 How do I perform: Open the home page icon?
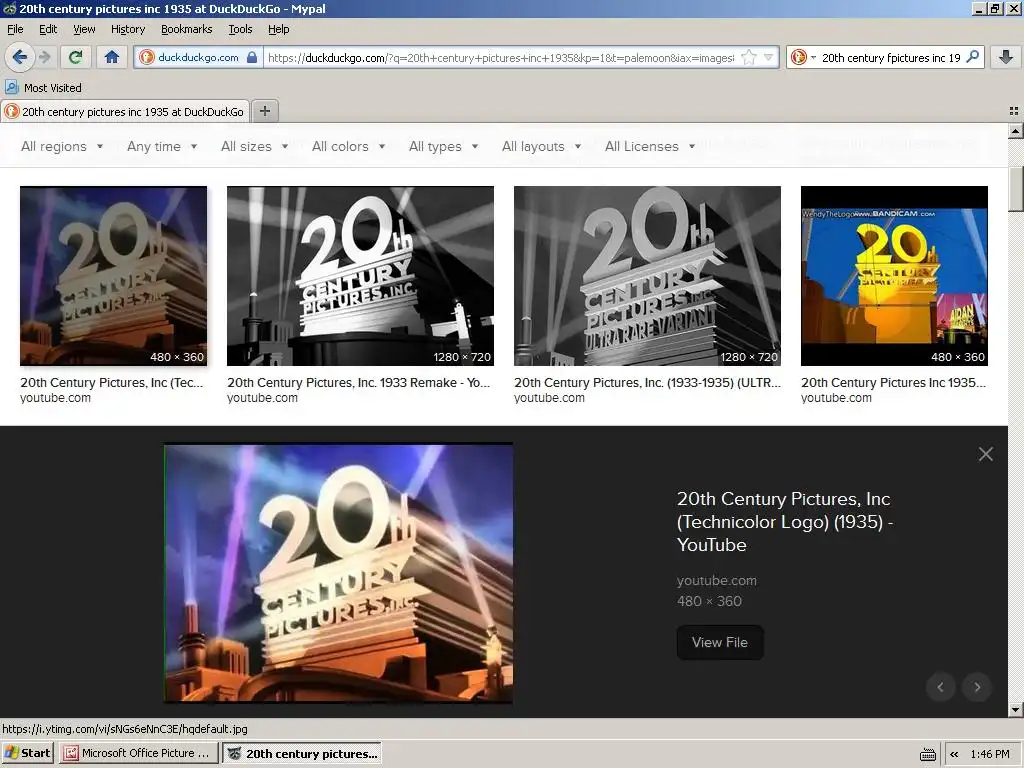[x=112, y=57]
